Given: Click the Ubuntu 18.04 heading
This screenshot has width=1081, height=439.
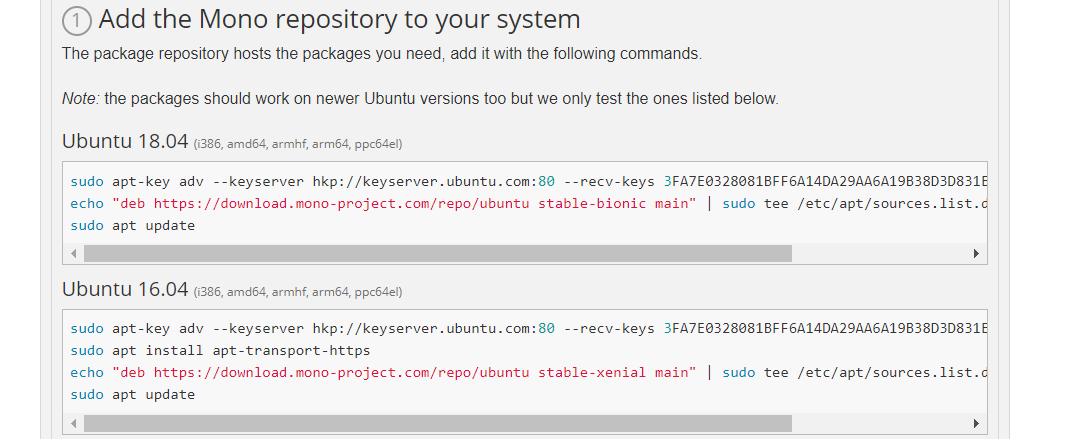Looking at the screenshot, I should pos(125,141).
